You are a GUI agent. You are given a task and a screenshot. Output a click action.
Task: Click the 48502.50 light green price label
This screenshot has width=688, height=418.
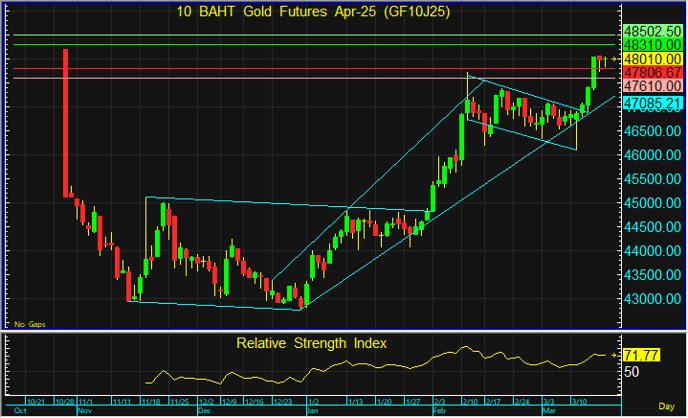[652, 33]
